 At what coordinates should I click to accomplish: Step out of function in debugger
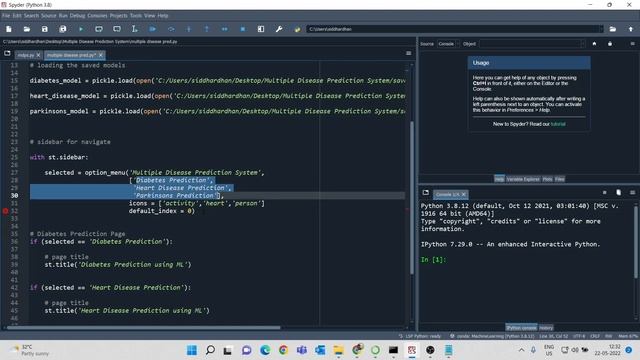207,29
